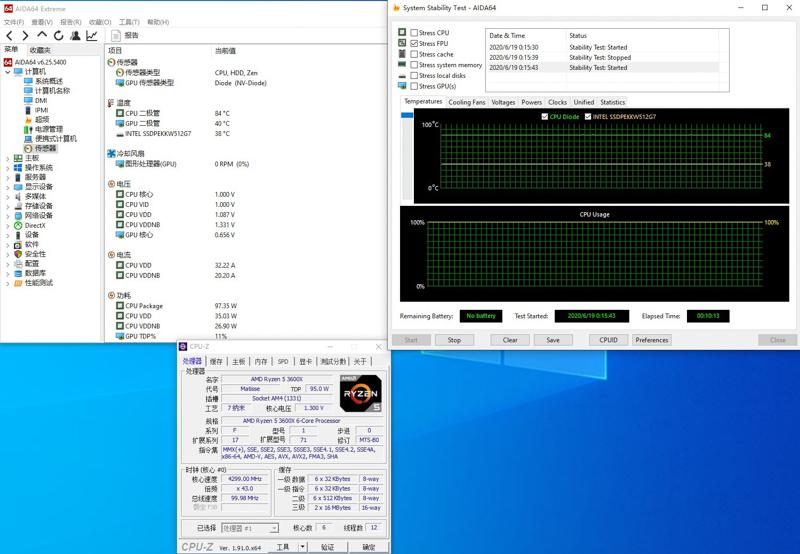
Task: Select the 超频 flame icon
Action: [29, 119]
